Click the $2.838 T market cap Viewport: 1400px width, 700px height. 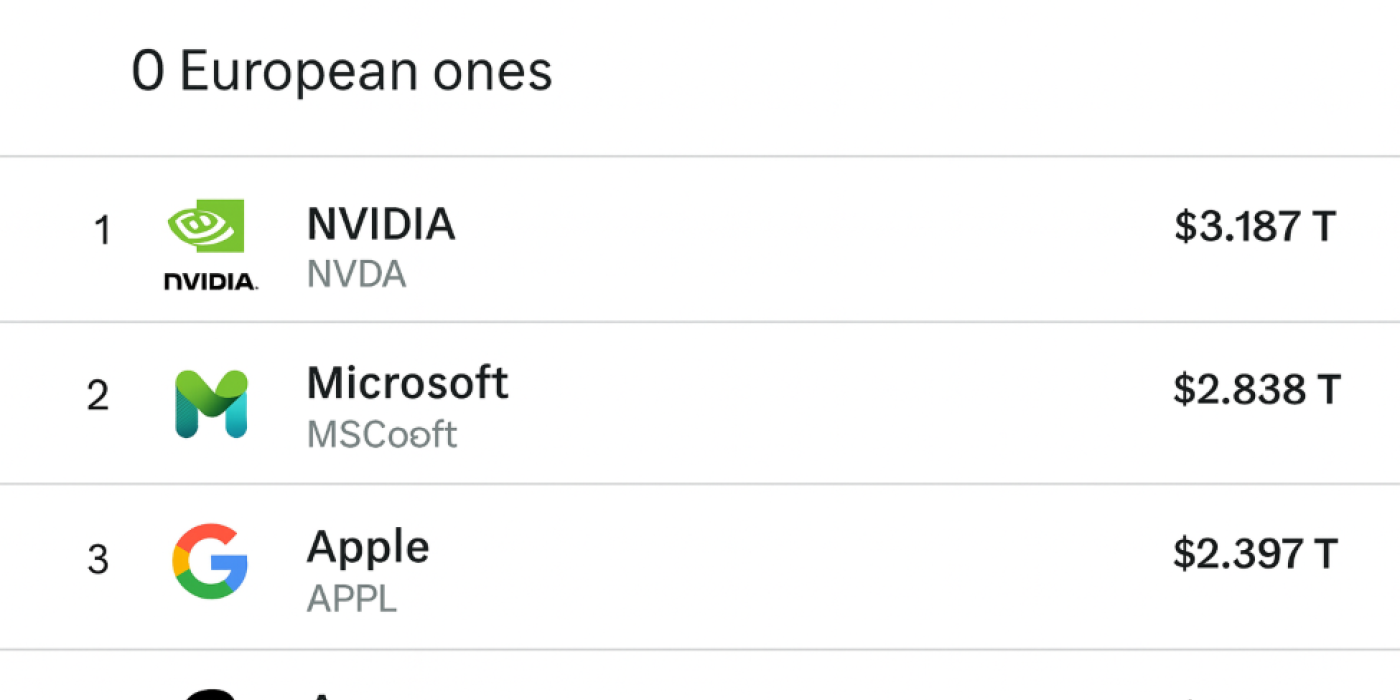pyautogui.click(x=1255, y=389)
